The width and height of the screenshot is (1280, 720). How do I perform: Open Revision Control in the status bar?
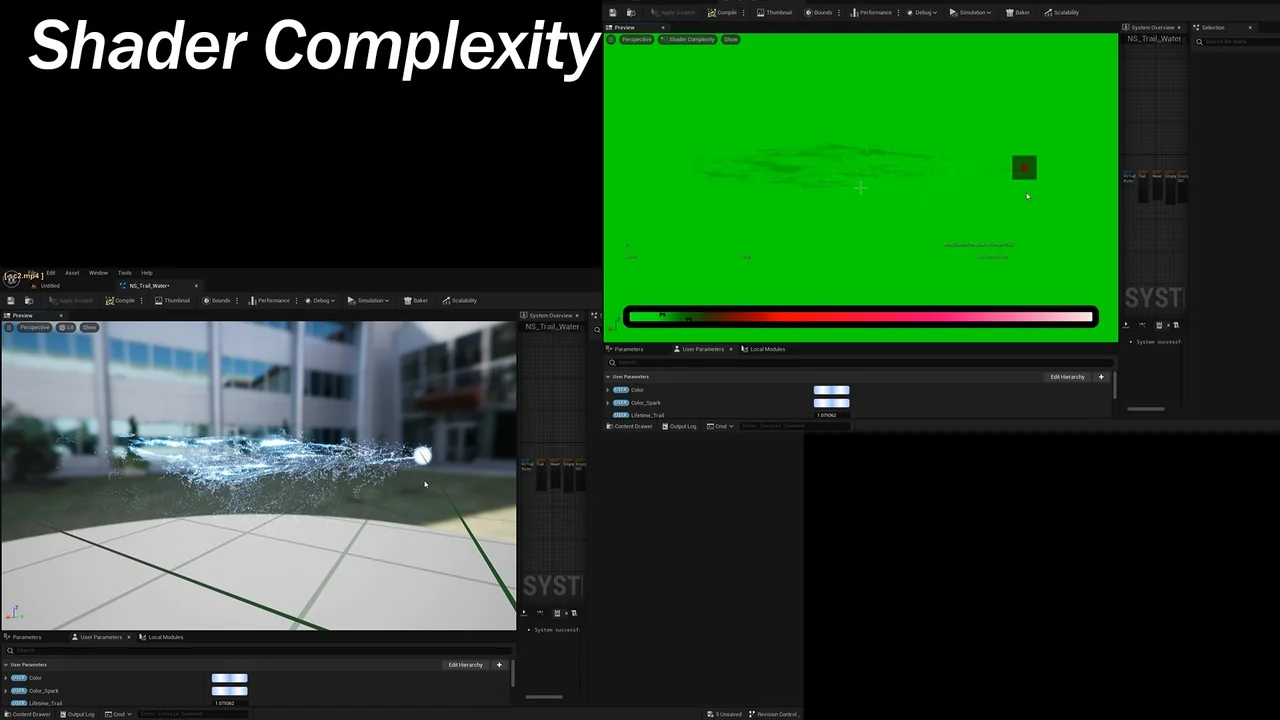click(773, 714)
